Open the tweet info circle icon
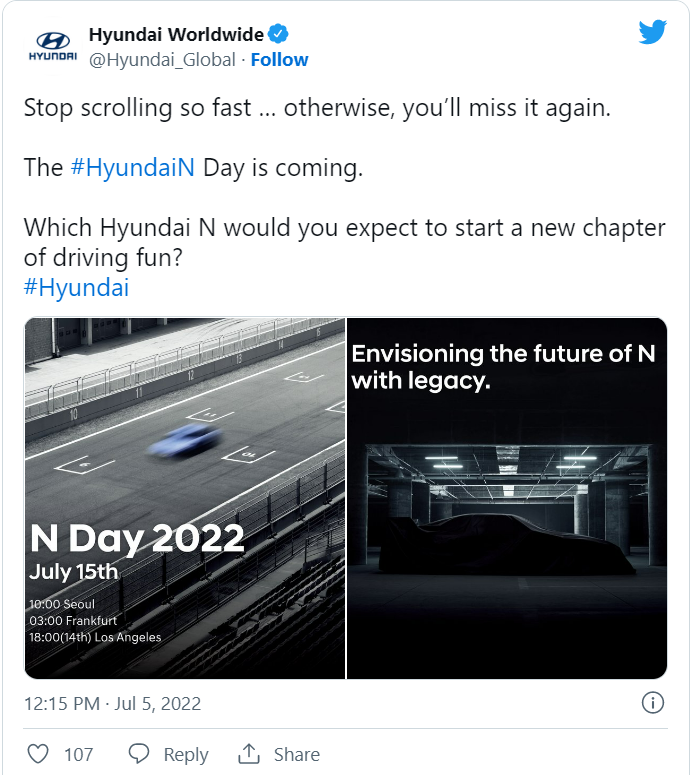The image size is (692, 775). tap(652, 703)
